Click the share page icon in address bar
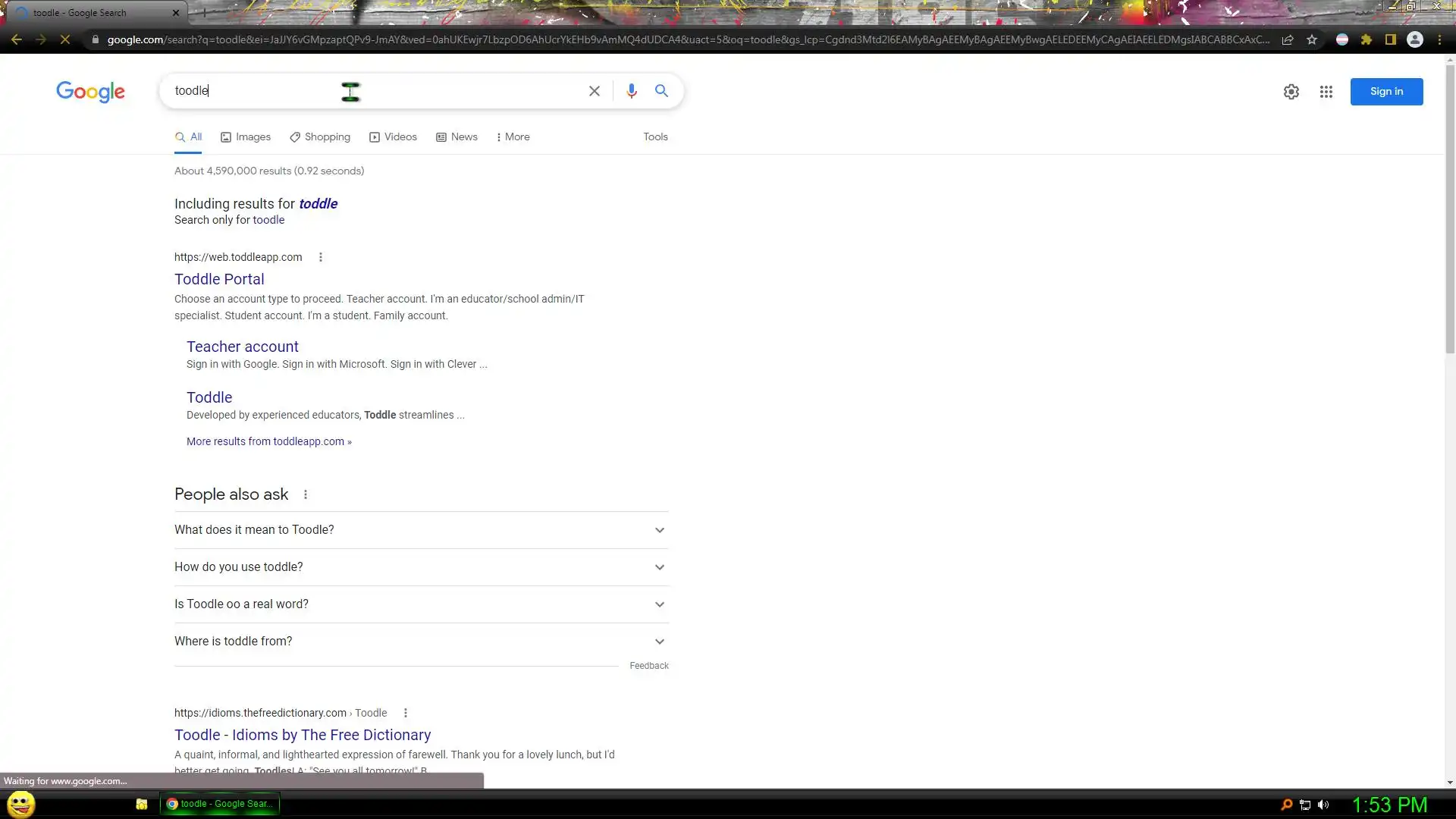 (x=1288, y=39)
